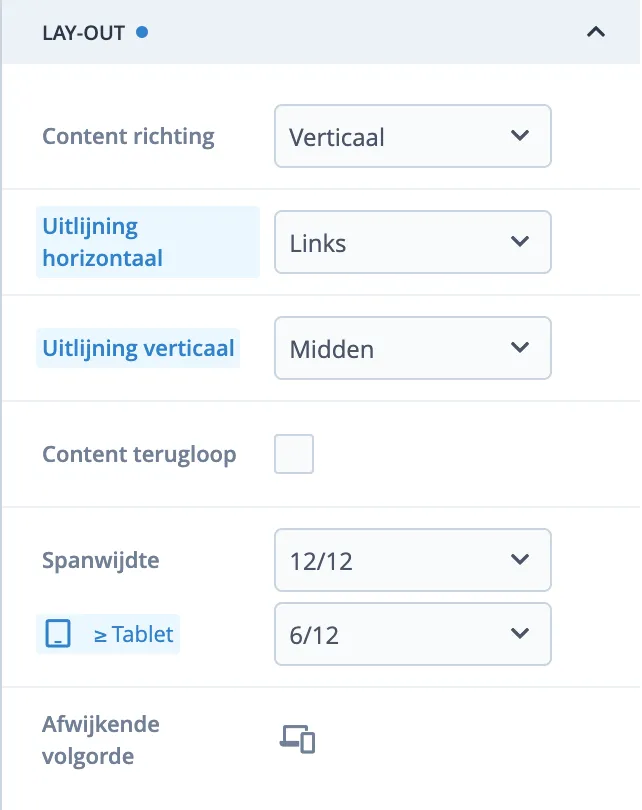
Task: Click the chevron on the Links dropdown
Action: (519, 242)
